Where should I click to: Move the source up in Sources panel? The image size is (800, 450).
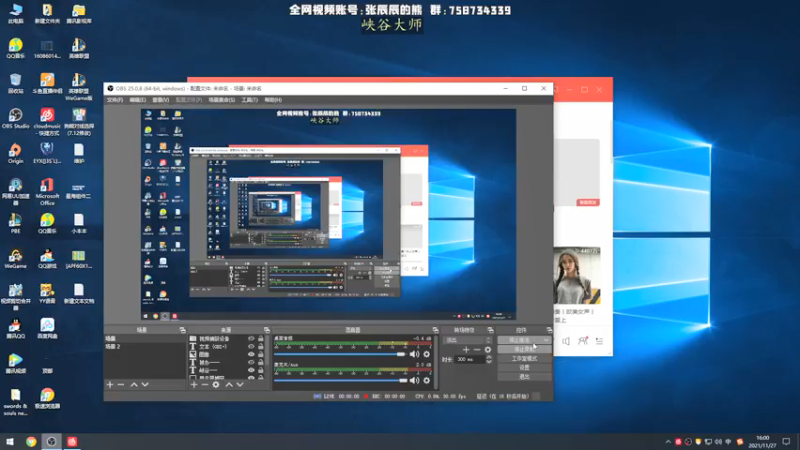coord(229,385)
